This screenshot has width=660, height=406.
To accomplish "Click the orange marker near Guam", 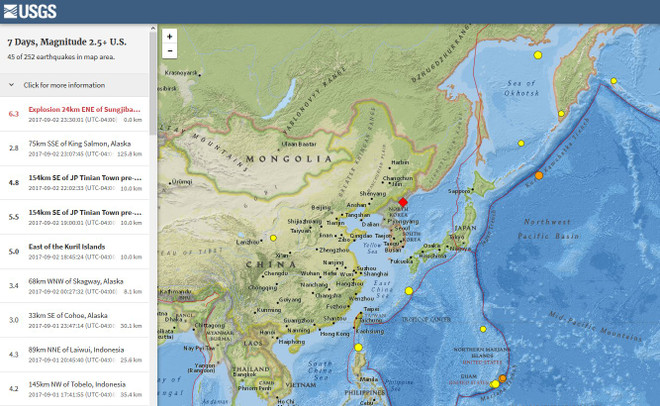I will click(502, 379).
